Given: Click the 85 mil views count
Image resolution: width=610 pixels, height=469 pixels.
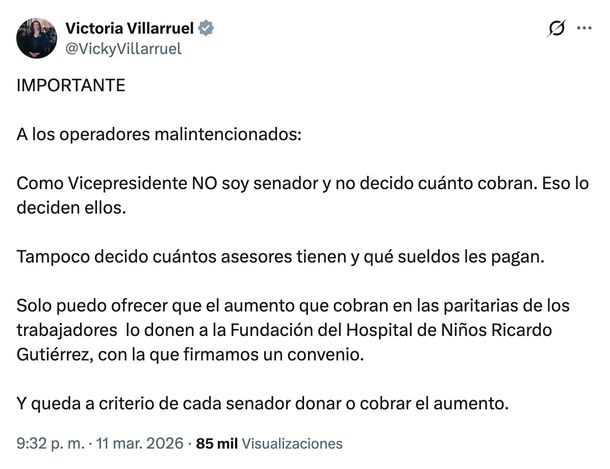Looking at the screenshot, I should (217, 443).
